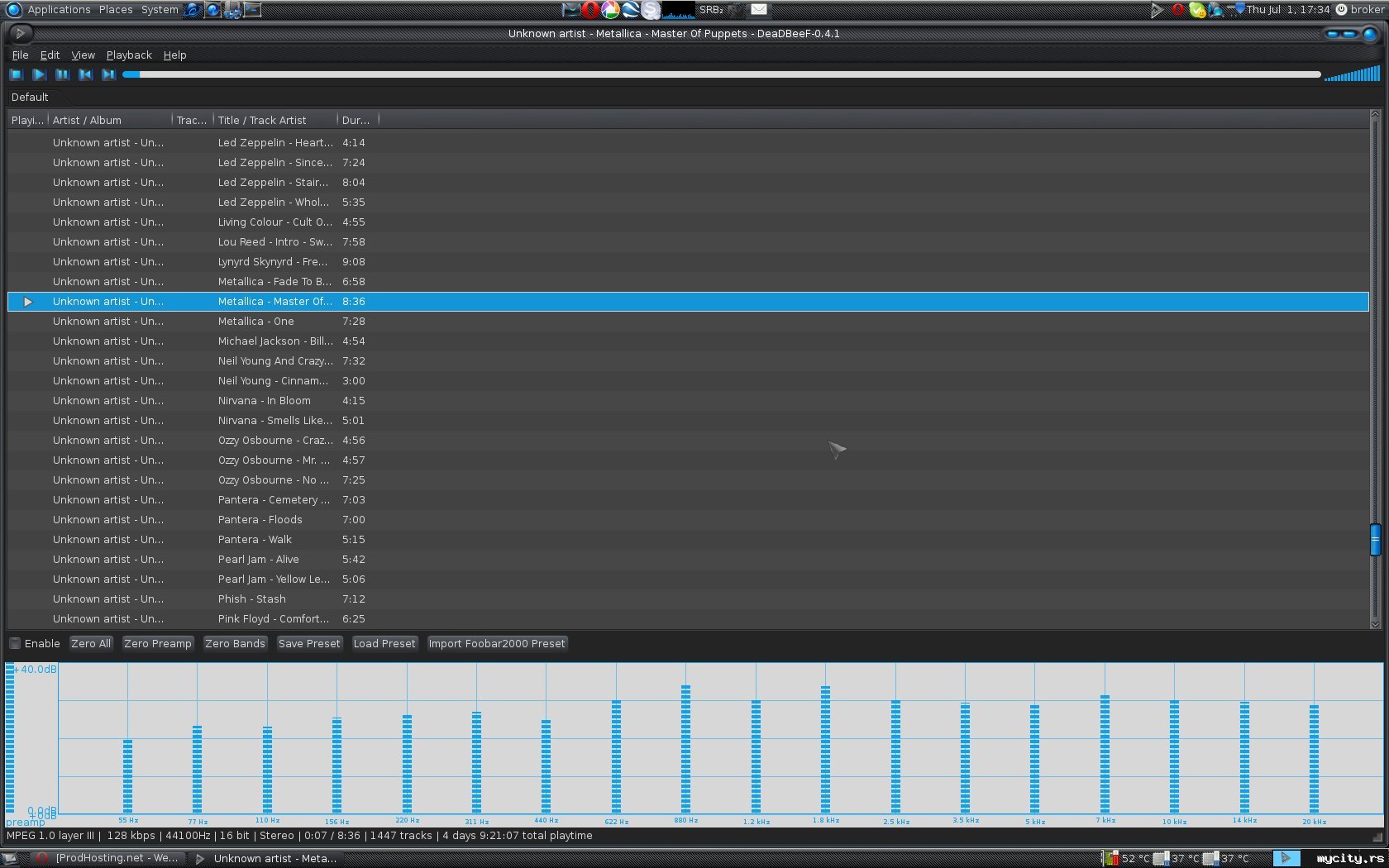1389x868 pixels.
Task: Skip to the next track
Action: pos(108,74)
